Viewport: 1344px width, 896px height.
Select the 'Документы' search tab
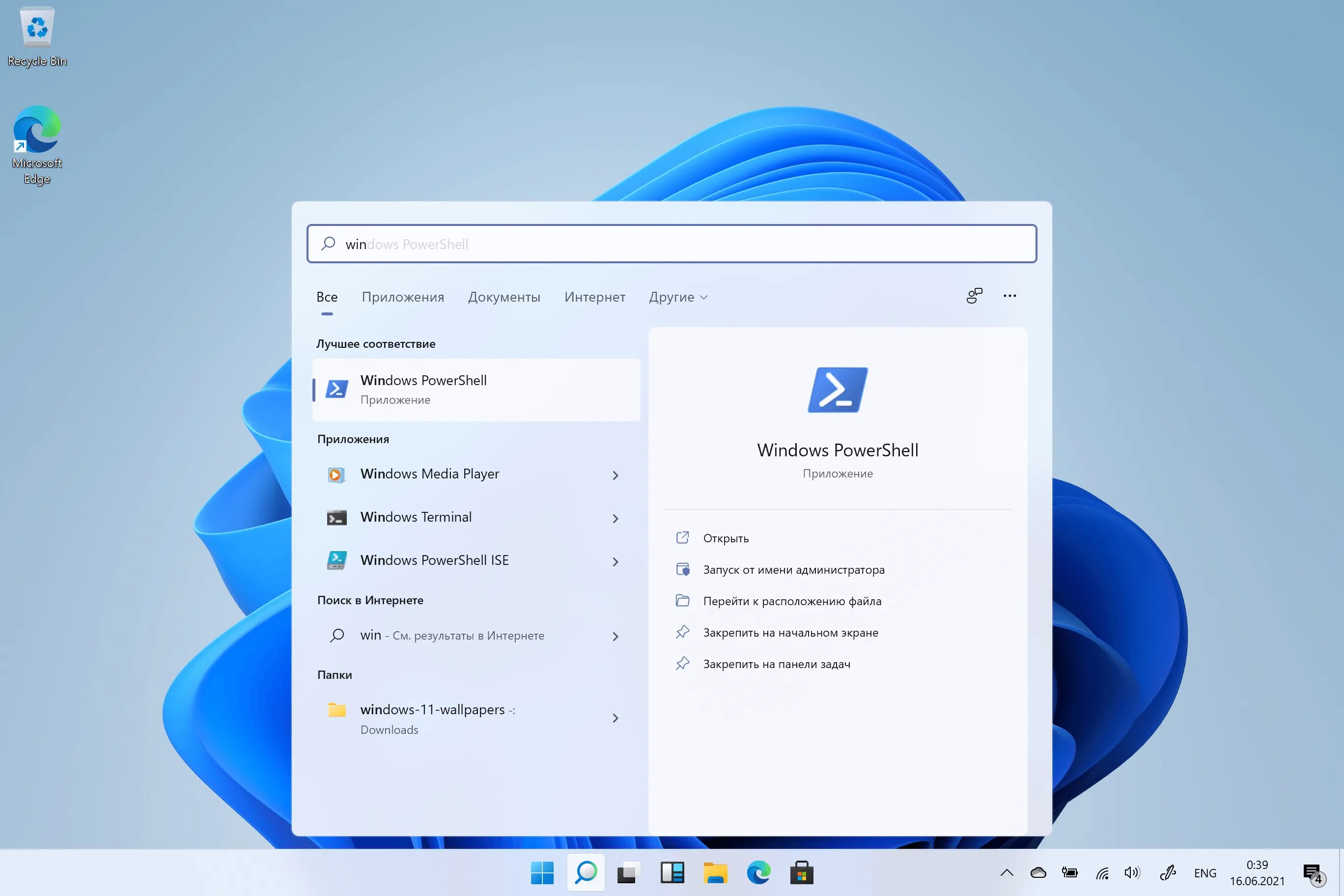505,297
